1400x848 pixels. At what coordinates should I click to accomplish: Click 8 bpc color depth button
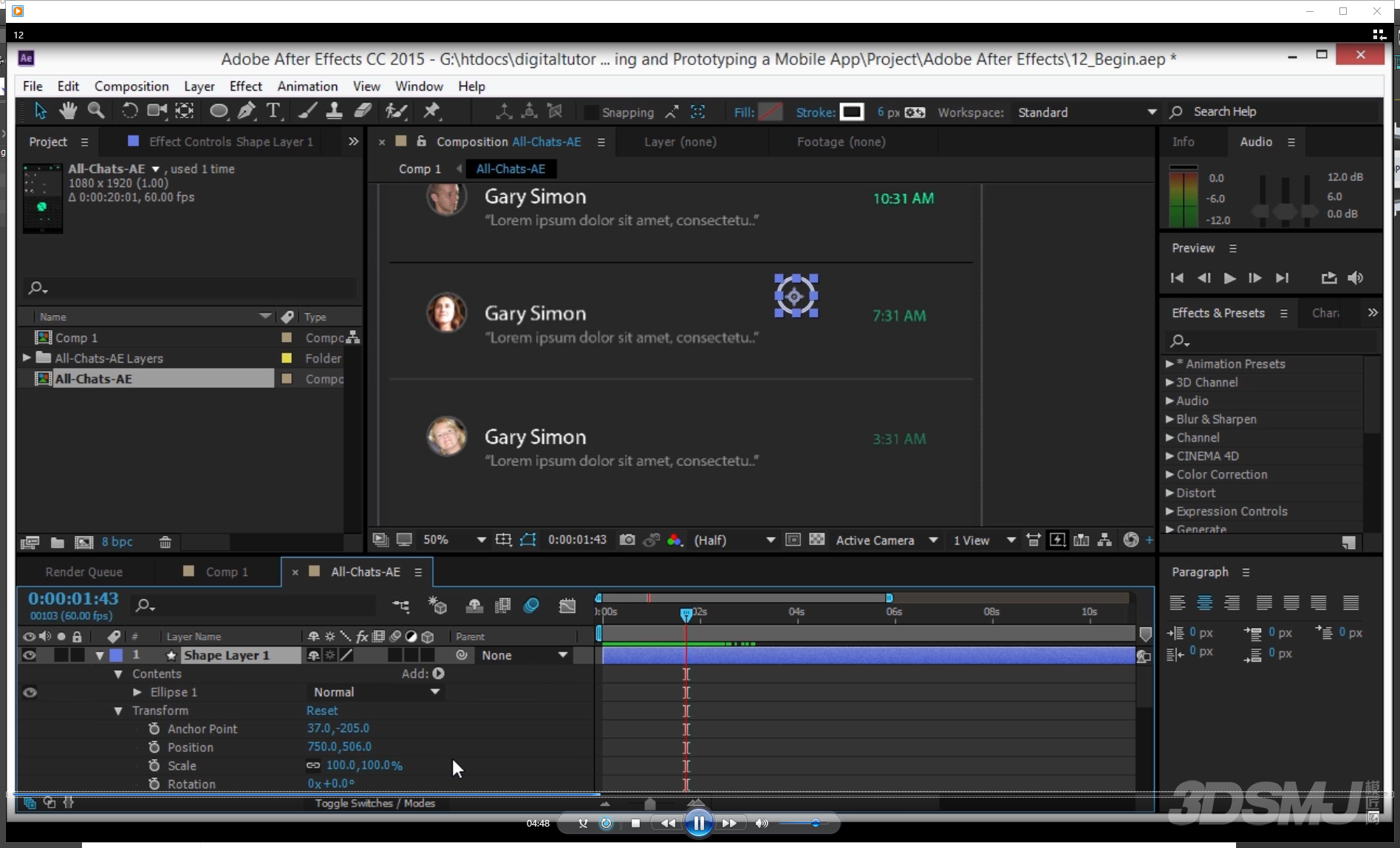(117, 541)
